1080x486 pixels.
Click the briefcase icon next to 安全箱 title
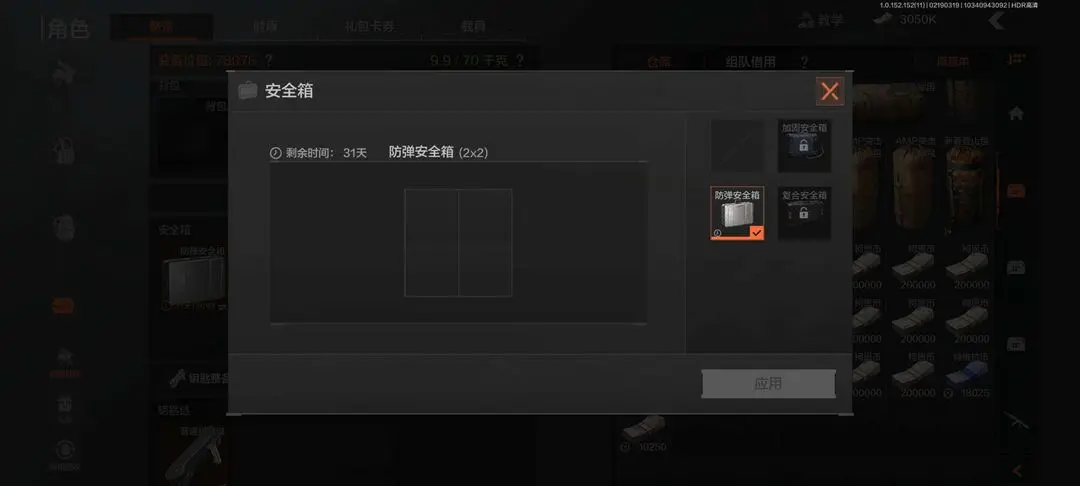(247, 90)
